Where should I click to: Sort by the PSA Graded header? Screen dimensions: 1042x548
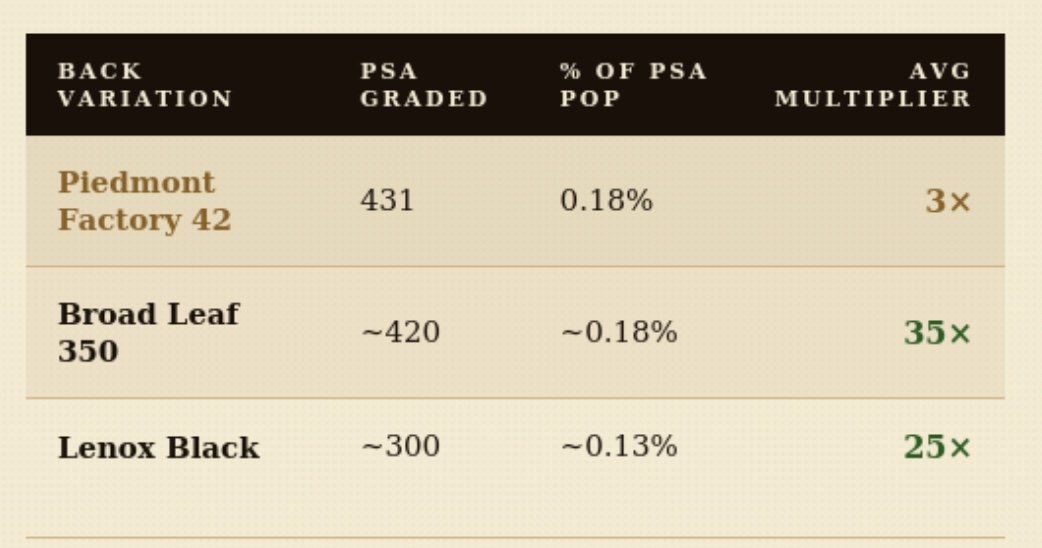pos(424,85)
